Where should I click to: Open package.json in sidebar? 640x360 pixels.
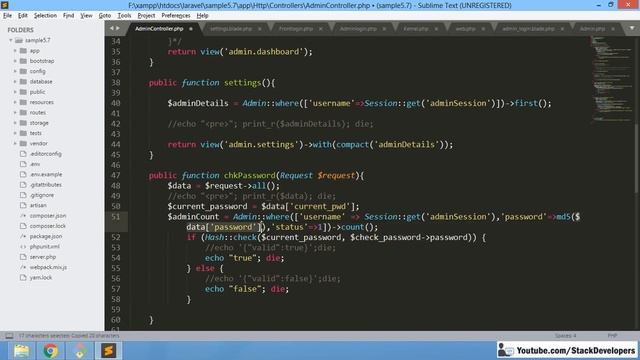(46, 236)
